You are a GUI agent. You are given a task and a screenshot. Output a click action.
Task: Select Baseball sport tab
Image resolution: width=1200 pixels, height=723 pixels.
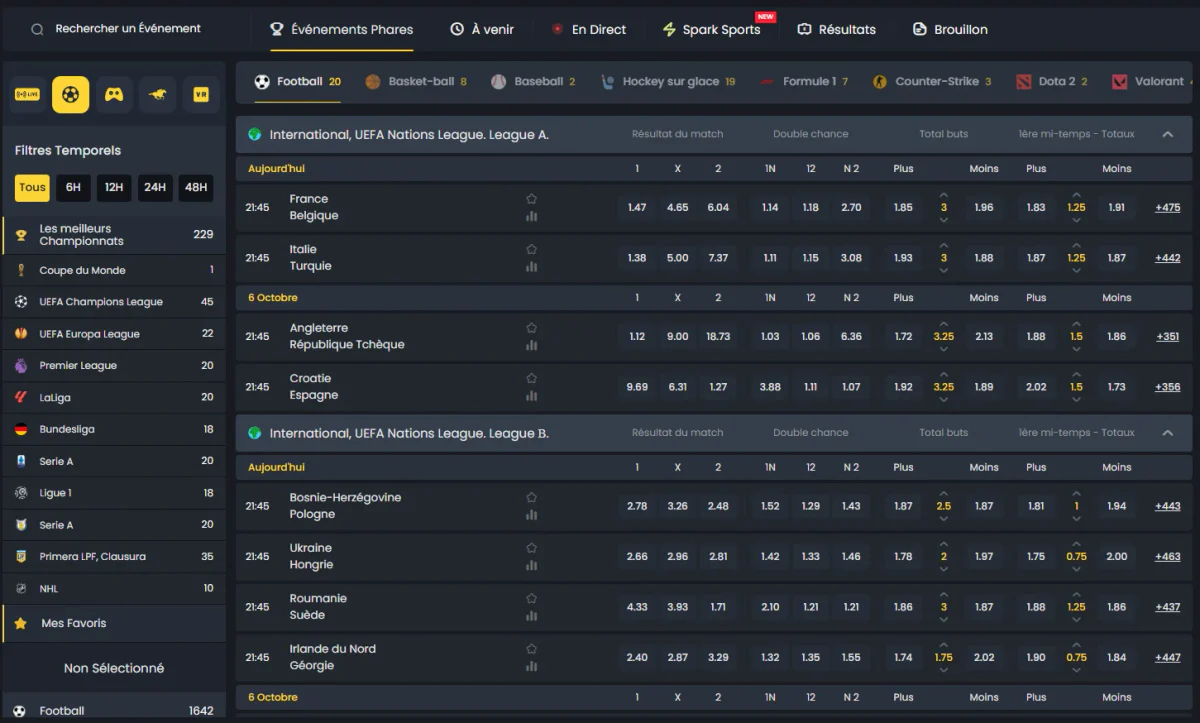click(533, 81)
